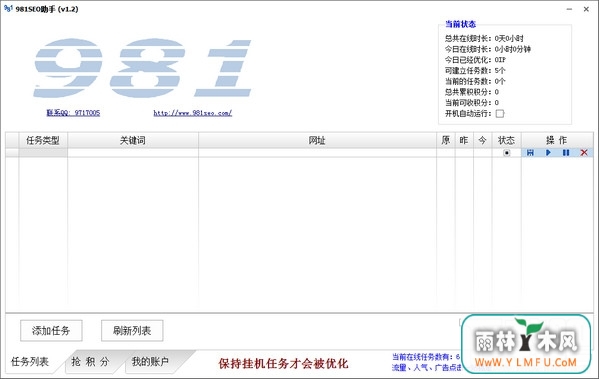
Task: Click the 操作 column header
Action: (557, 140)
